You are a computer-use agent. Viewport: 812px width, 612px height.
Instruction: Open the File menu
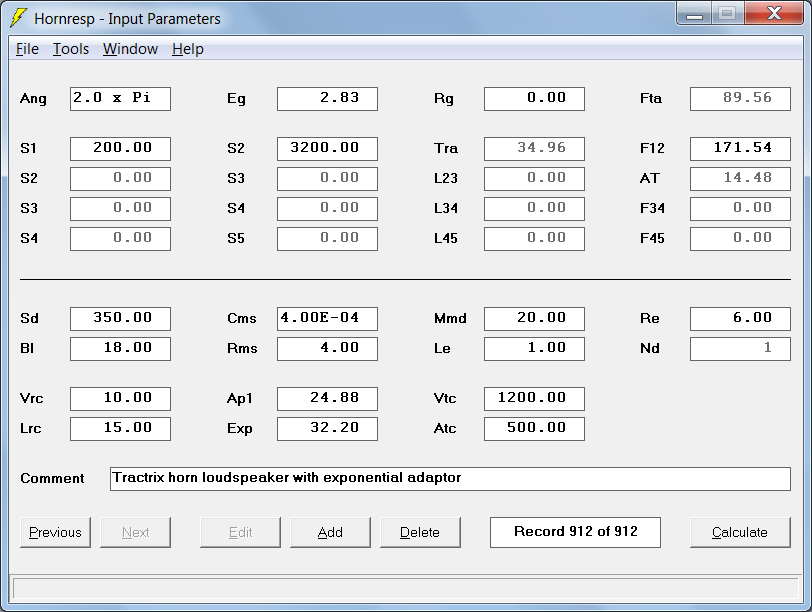[27, 49]
